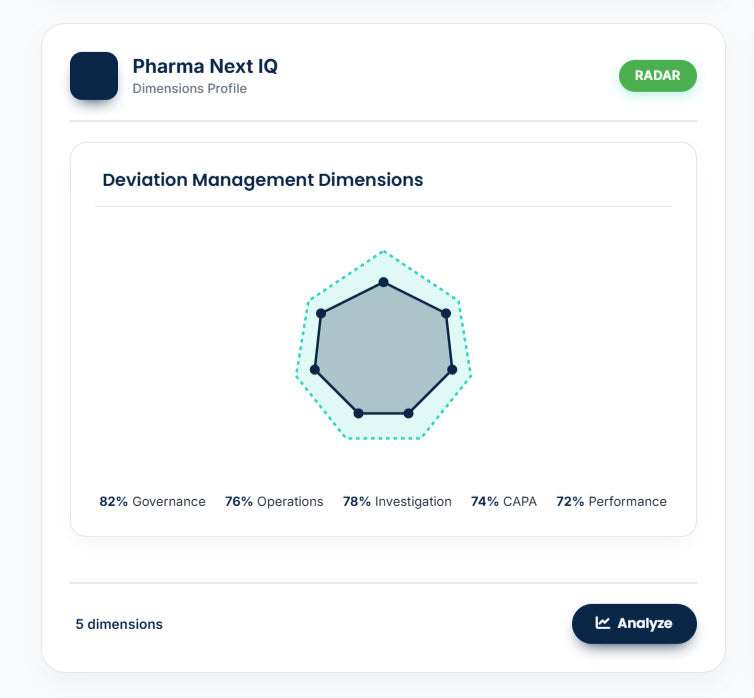Click the 76% Operations legend entry
754x698 pixels.
tap(274, 501)
